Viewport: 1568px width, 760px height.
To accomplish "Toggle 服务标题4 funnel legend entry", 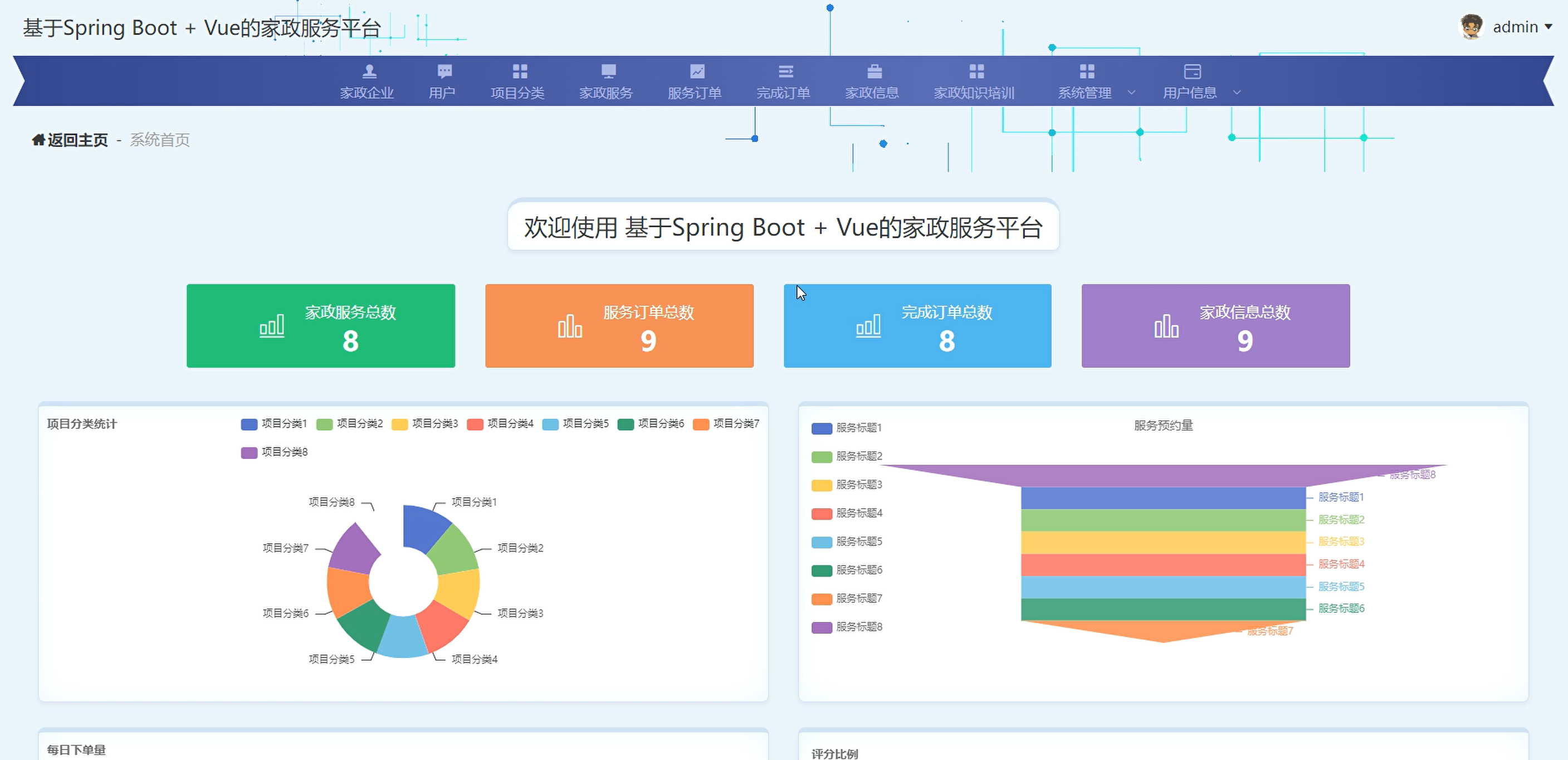I will click(x=847, y=513).
